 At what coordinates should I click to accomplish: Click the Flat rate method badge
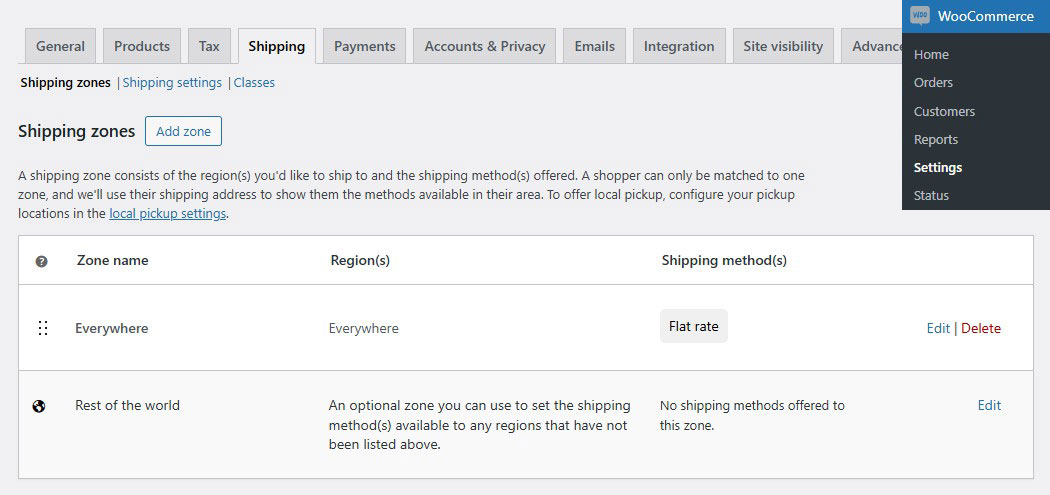[694, 326]
